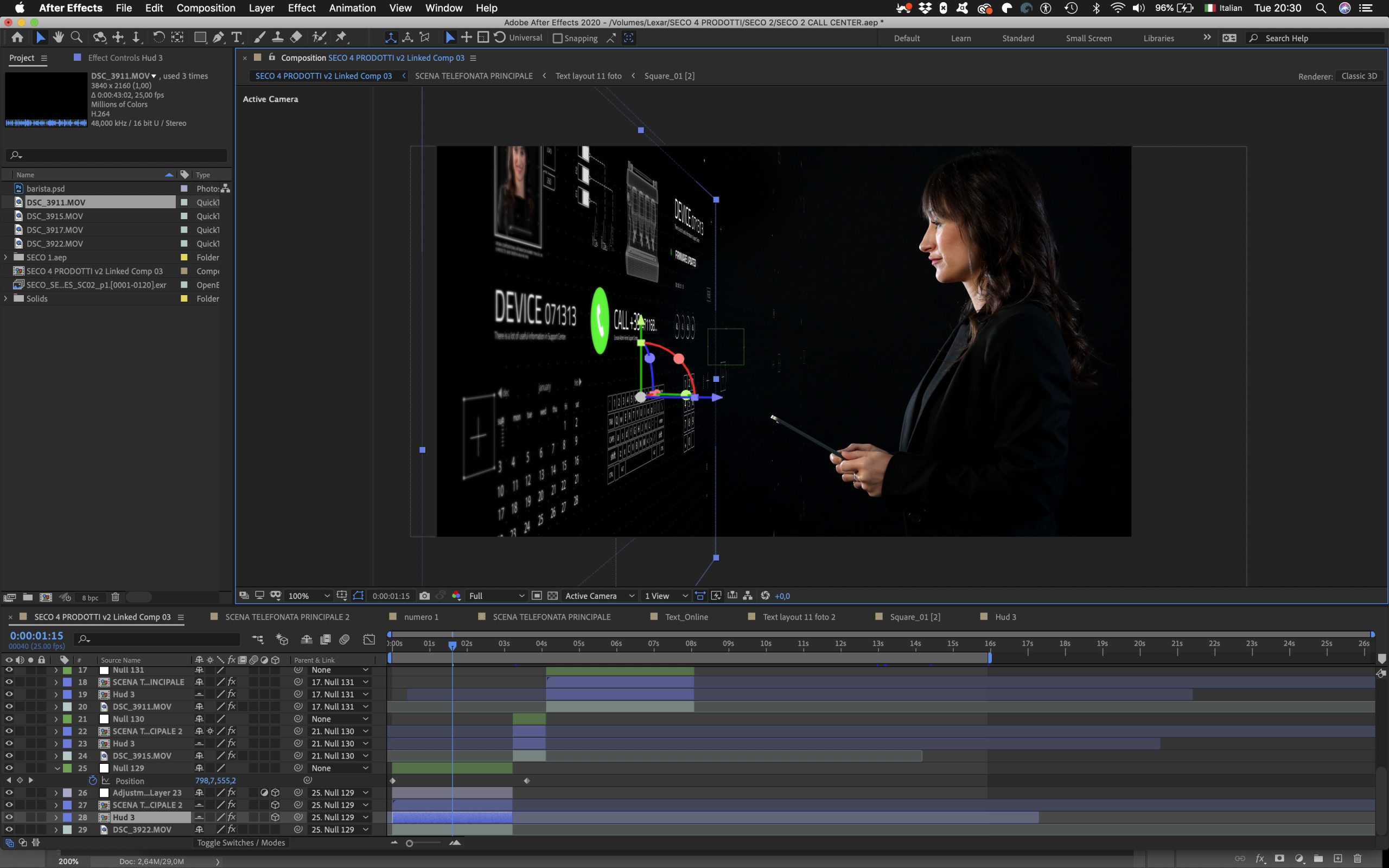Open the 1 View layout dropdown
Viewport: 1389px width, 868px height.
coord(666,596)
